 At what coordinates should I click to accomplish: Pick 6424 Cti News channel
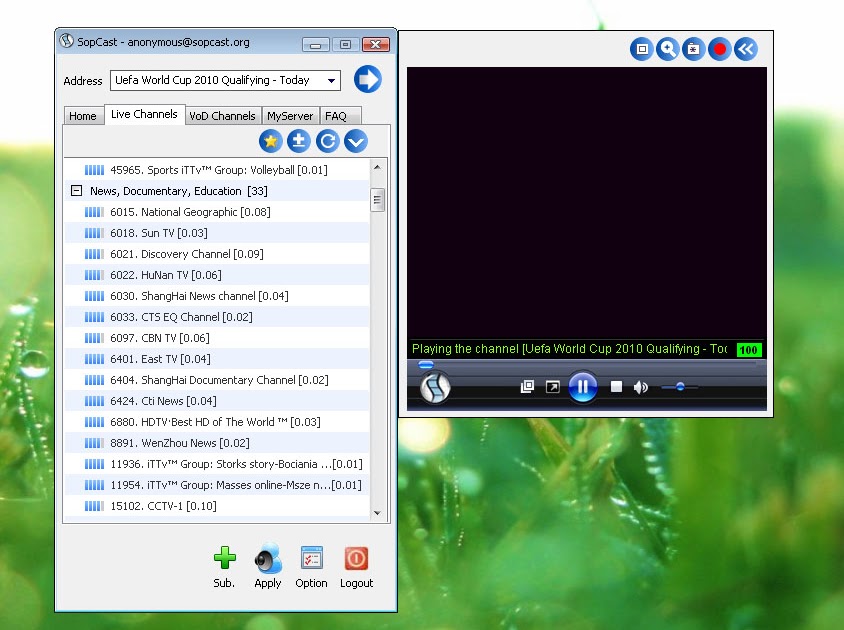tap(217, 401)
